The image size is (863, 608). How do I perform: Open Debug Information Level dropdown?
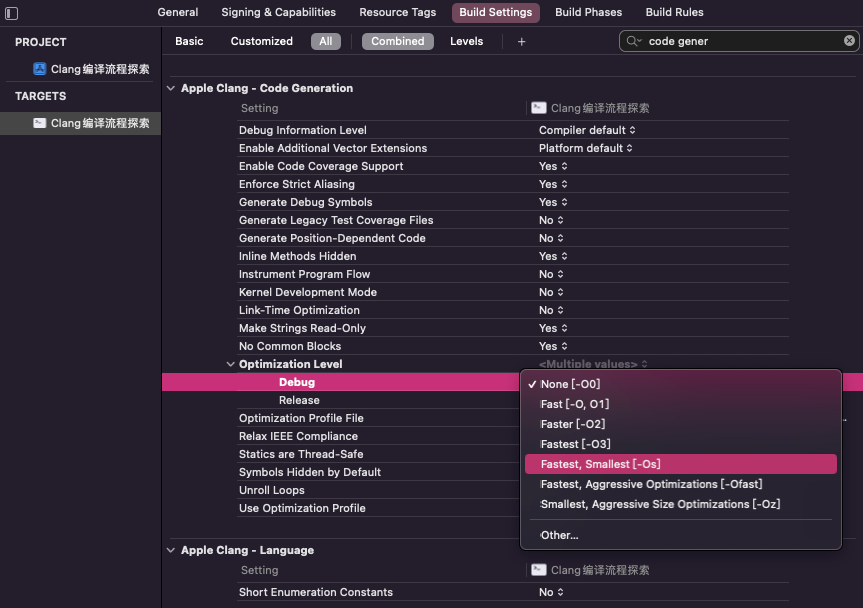point(587,130)
